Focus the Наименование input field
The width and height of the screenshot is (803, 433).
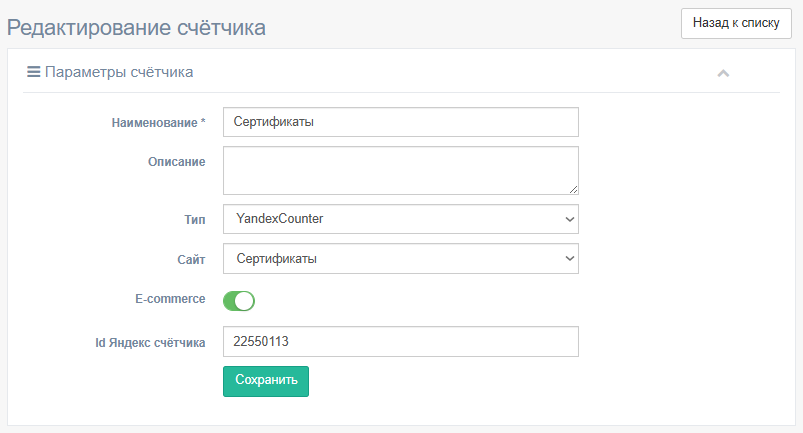(x=400, y=122)
